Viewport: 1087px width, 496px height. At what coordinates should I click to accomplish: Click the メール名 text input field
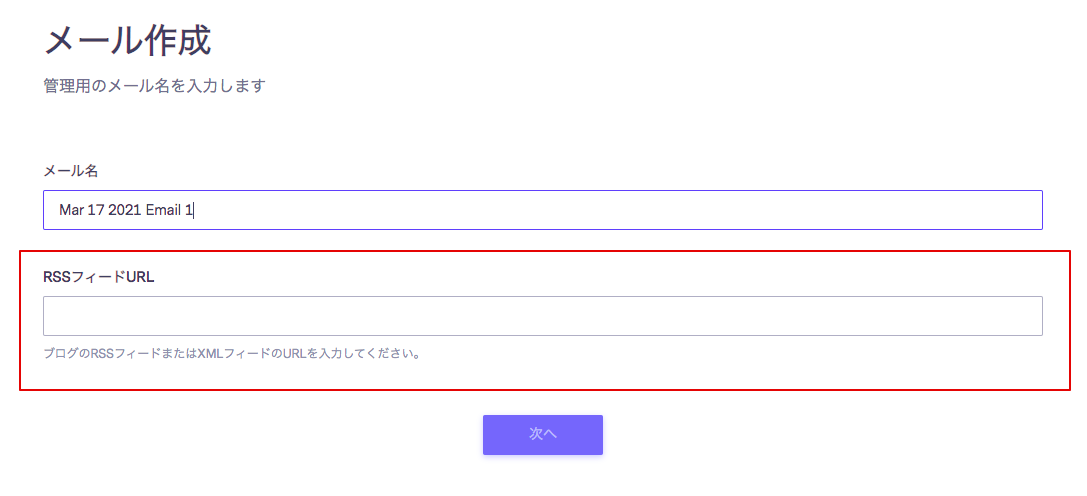point(542,210)
